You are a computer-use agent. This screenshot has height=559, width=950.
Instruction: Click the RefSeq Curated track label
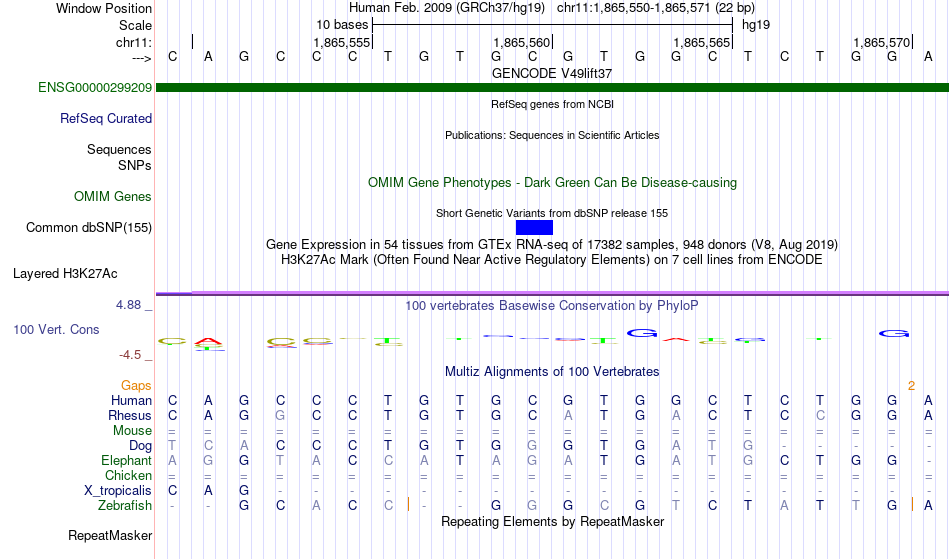[105, 119]
